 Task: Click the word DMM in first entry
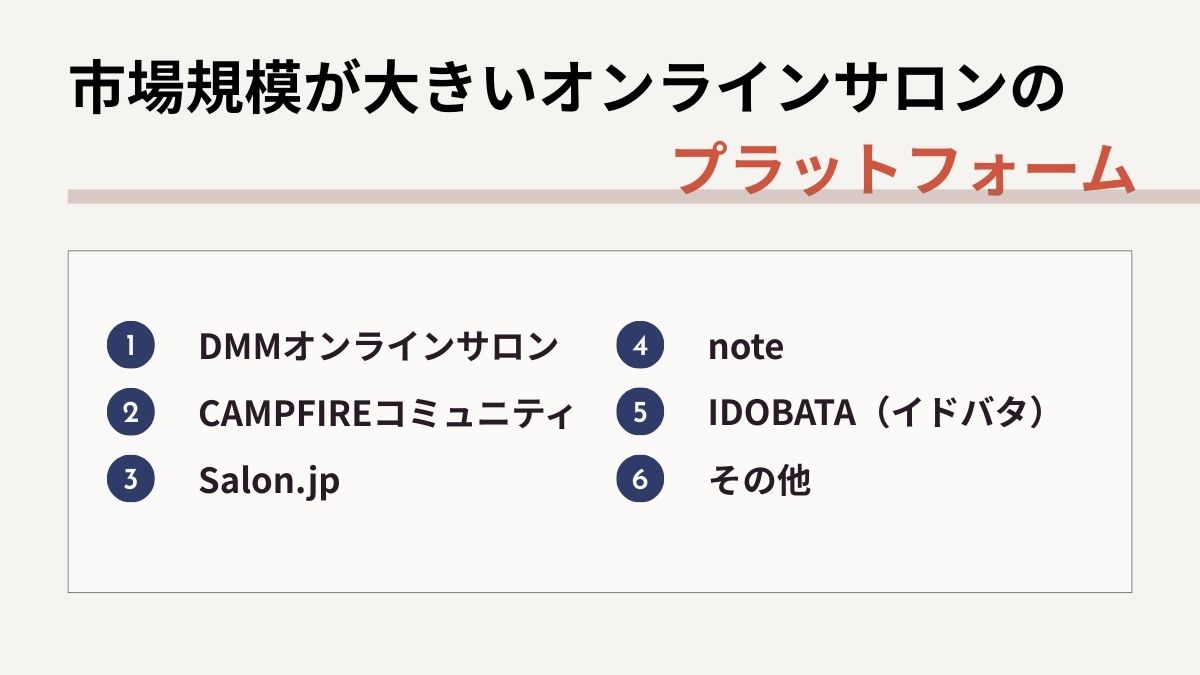click(x=241, y=347)
